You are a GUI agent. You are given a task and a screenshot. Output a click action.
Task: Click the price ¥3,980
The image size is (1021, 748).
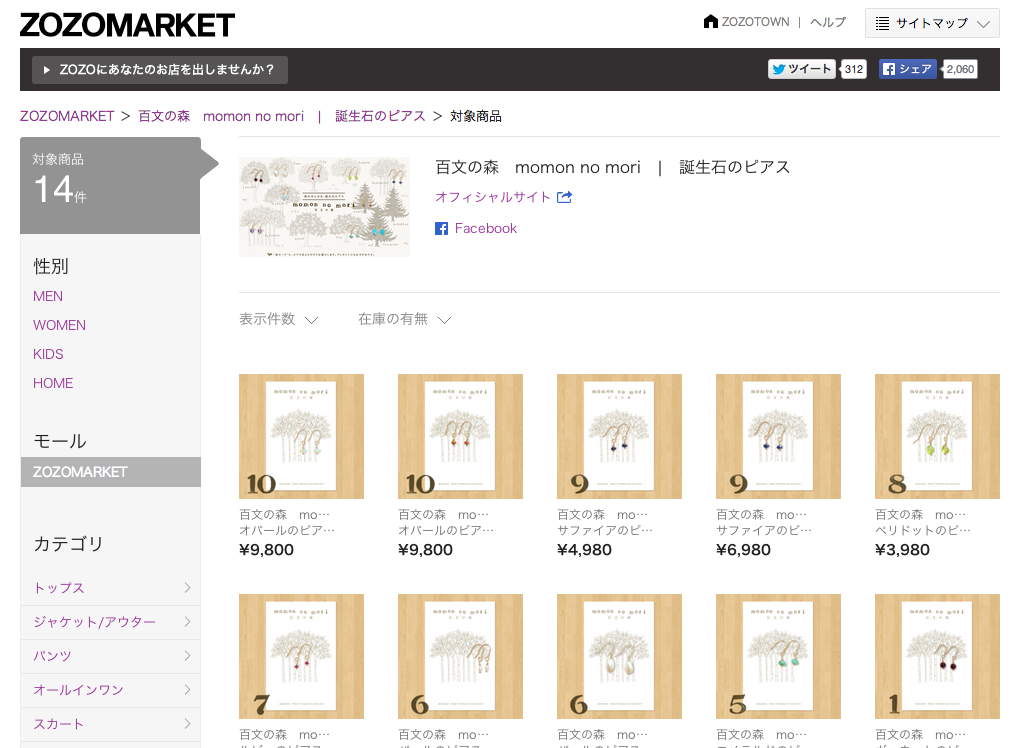pyautogui.click(x=902, y=550)
